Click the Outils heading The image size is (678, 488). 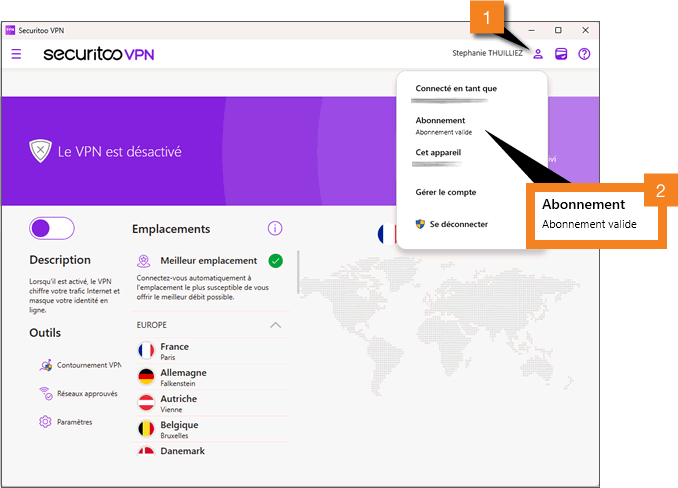click(x=45, y=333)
